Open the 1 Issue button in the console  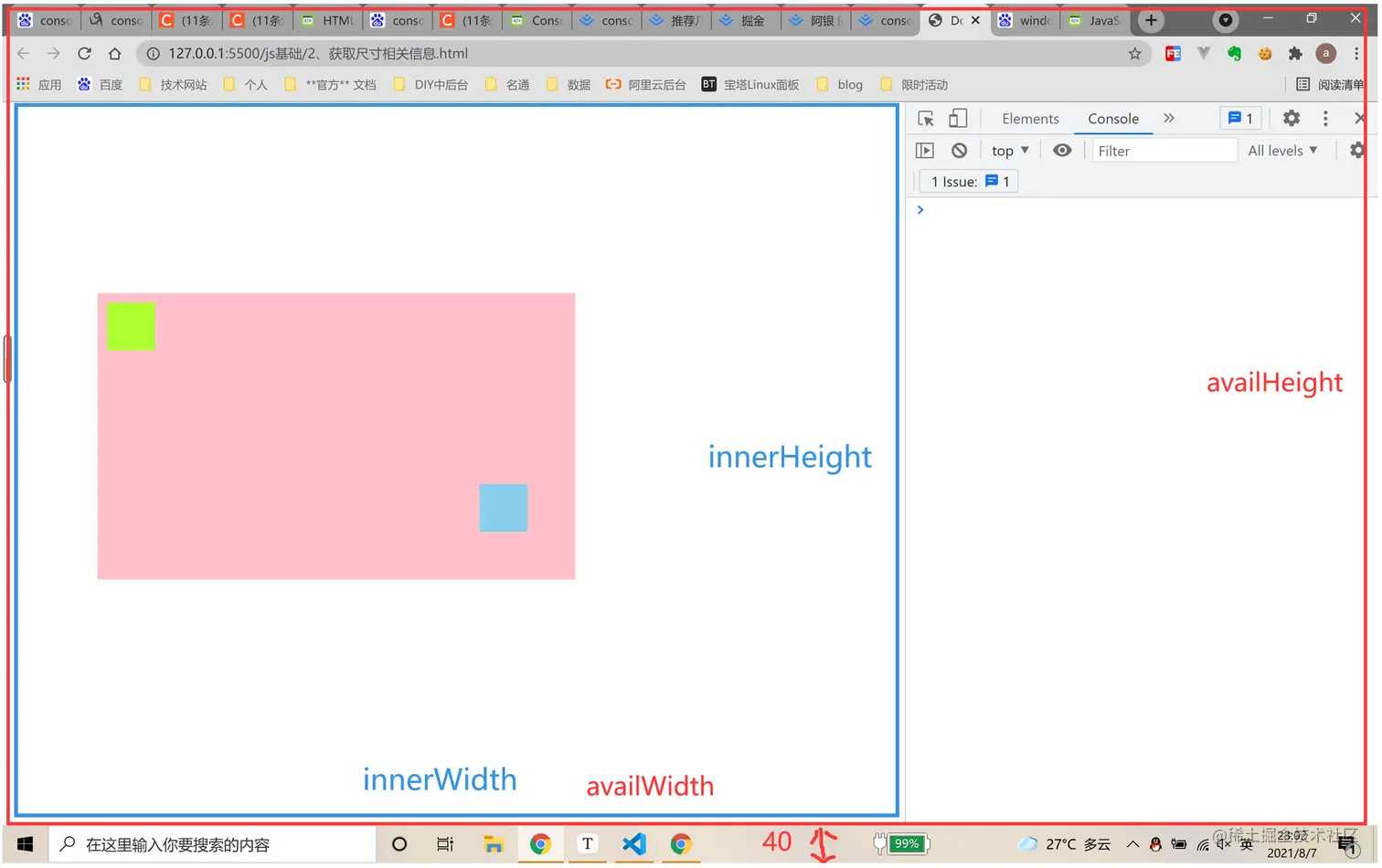969,182
